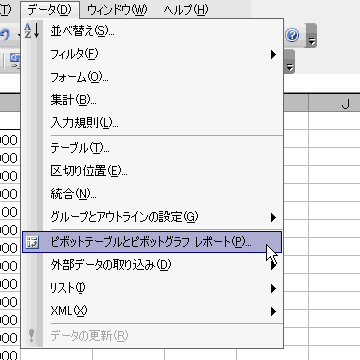Open second-row toolbar options dropdown
The width and height of the screenshot is (360, 360).
[289, 62]
